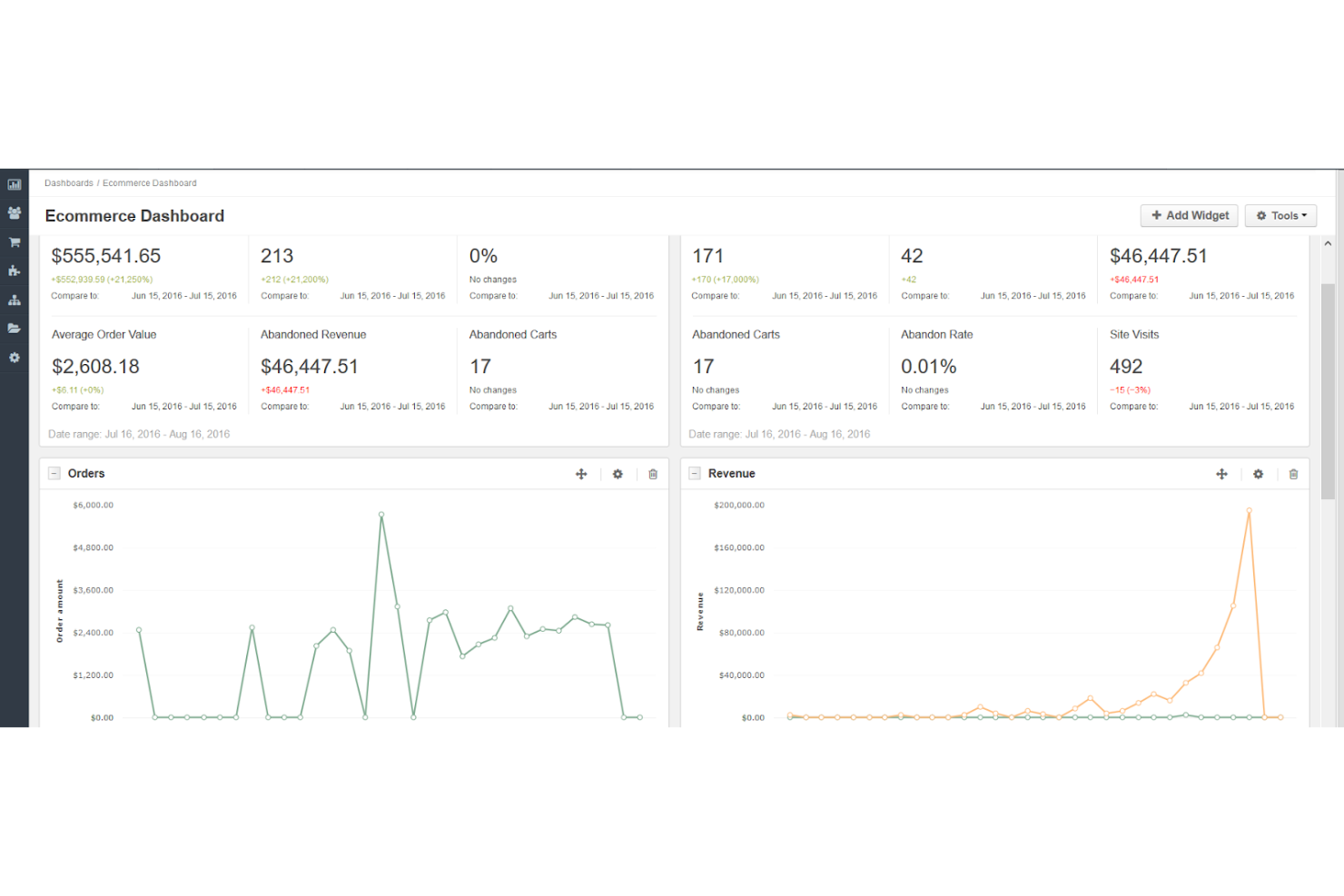Collapse the Orders widget with the minus toggle
The width and height of the screenshot is (1344, 896).
(x=56, y=473)
